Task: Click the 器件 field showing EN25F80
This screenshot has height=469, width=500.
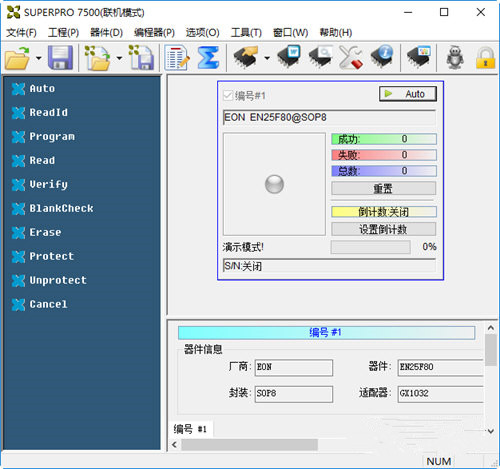Action: [x=440, y=367]
